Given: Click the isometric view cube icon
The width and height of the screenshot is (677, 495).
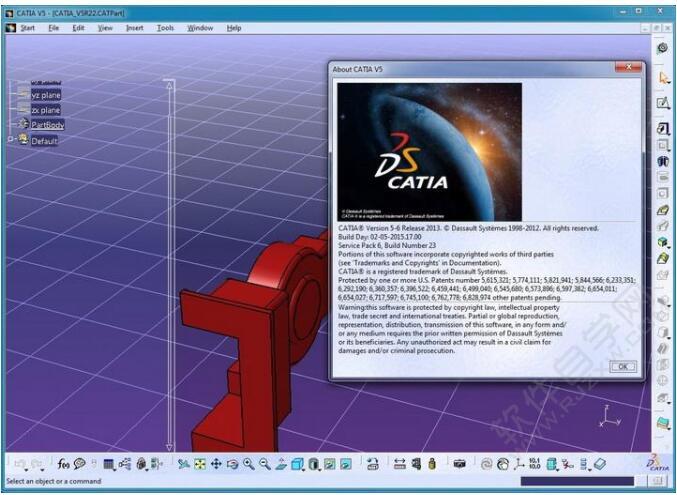Looking at the screenshot, I should [x=297, y=464].
